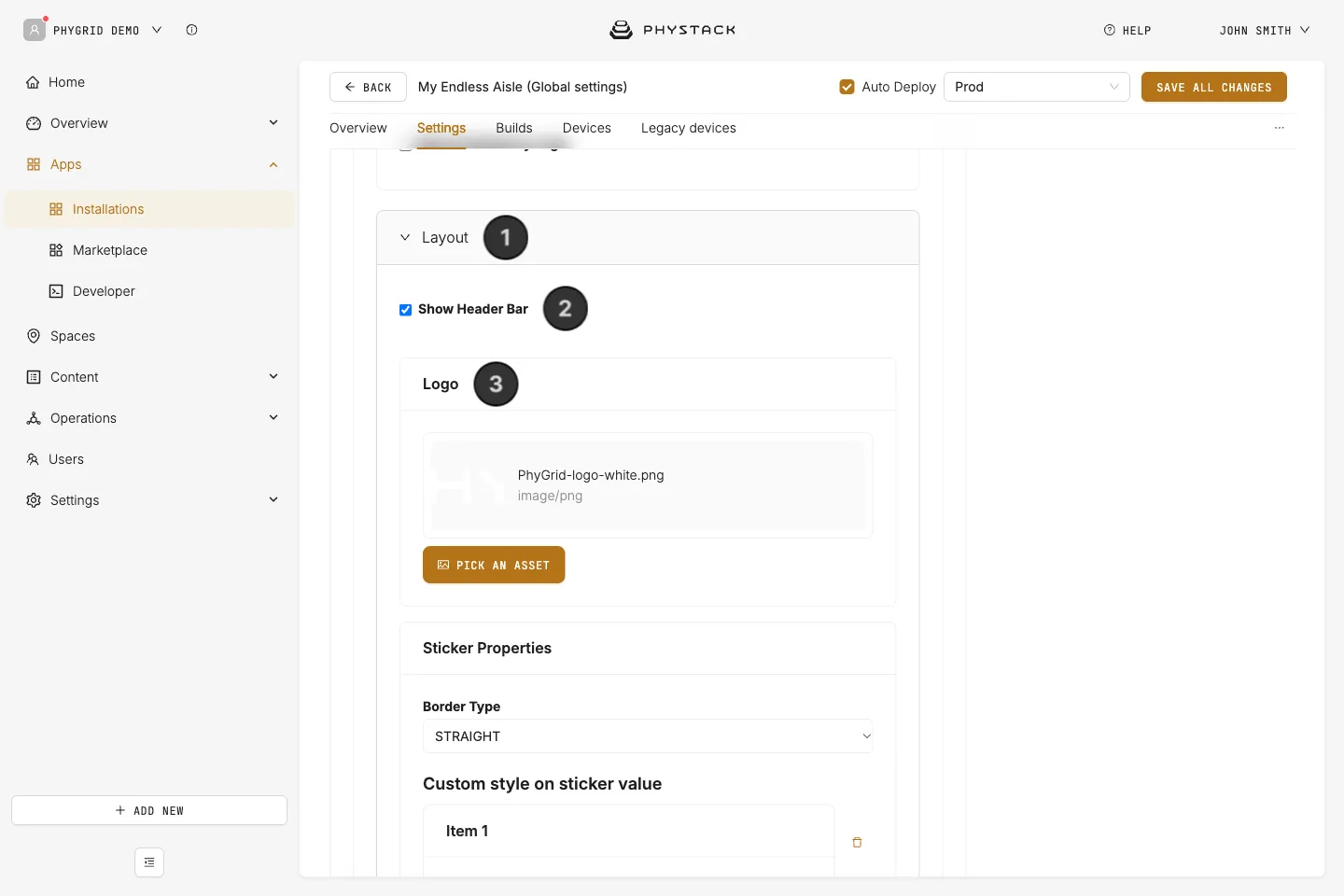This screenshot has height=896, width=1344.
Task: Open the Prod environment dropdown
Action: coord(1037,87)
